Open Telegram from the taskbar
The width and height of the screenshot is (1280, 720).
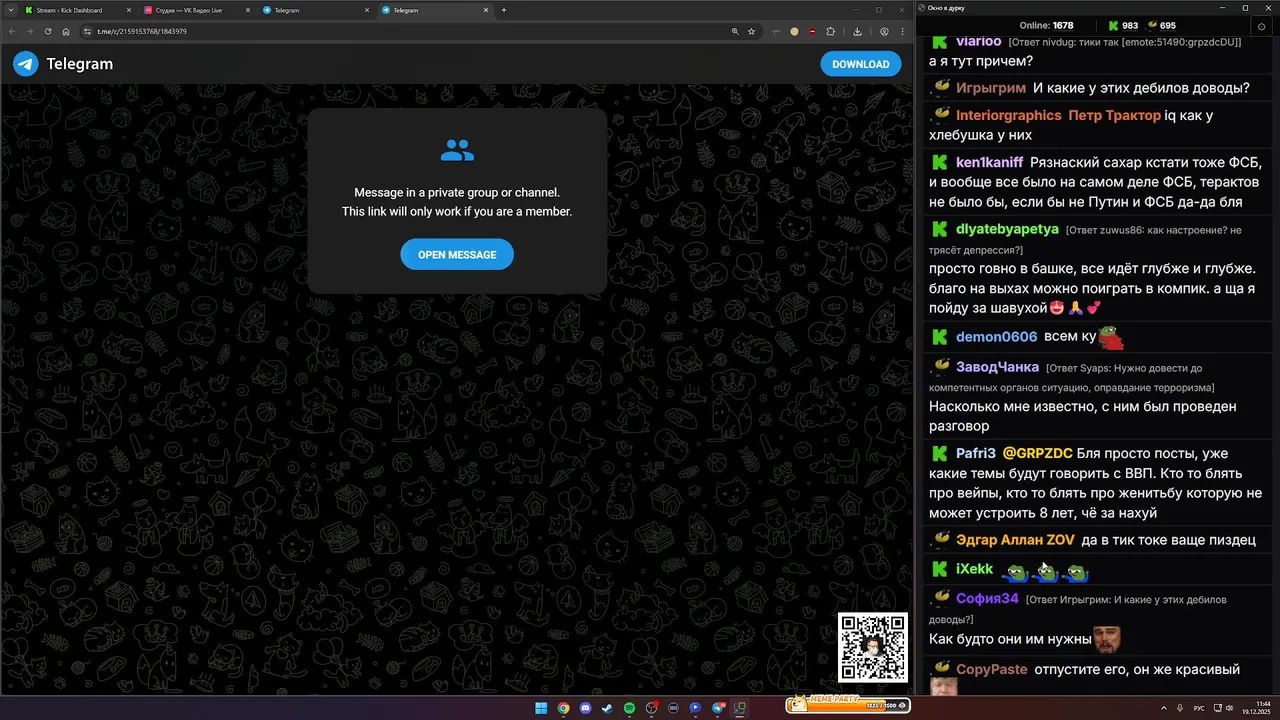[x=718, y=708]
